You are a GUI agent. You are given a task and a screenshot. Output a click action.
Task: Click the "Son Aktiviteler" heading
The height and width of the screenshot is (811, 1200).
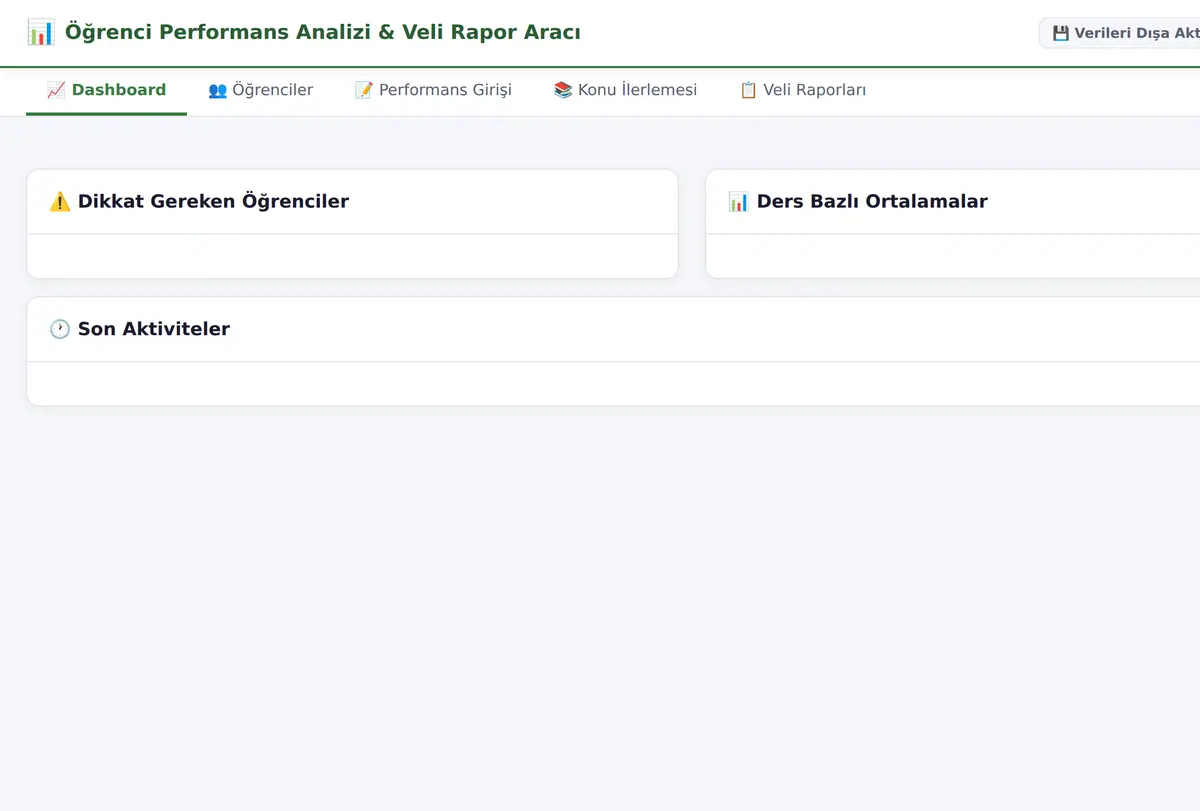point(154,329)
